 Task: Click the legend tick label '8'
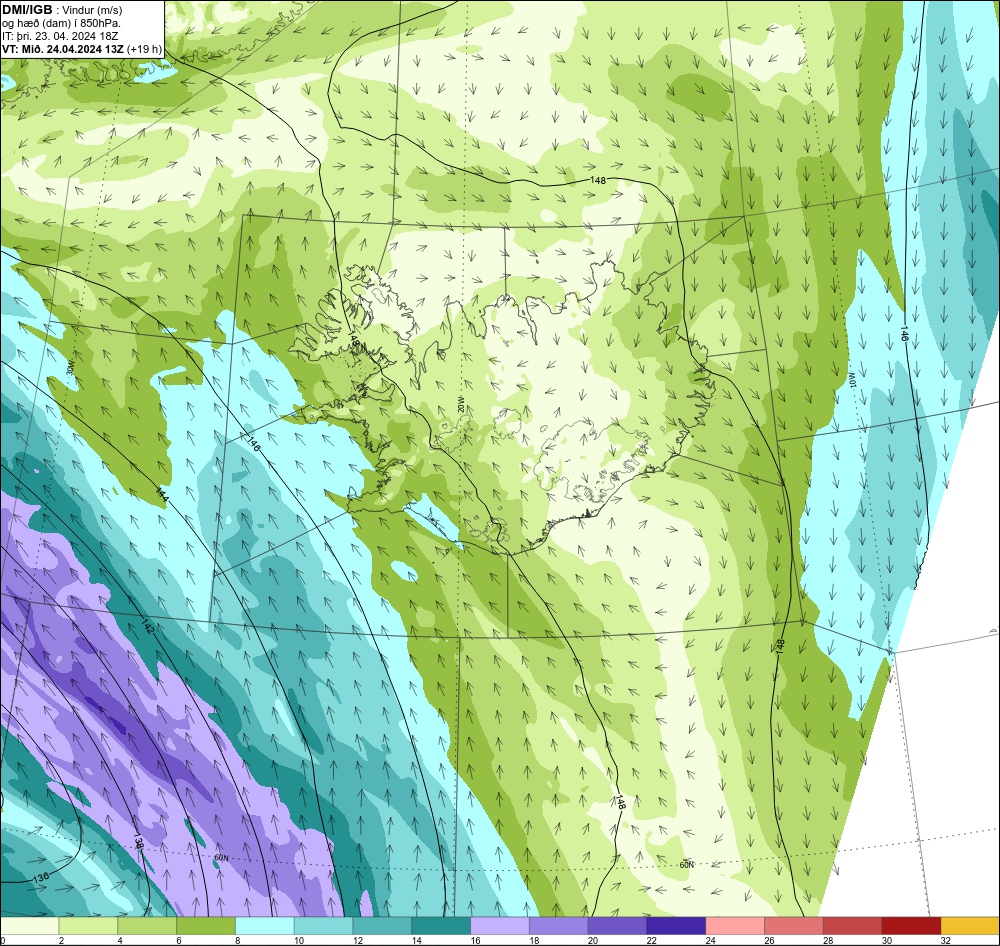pyautogui.click(x=237, y=940)
